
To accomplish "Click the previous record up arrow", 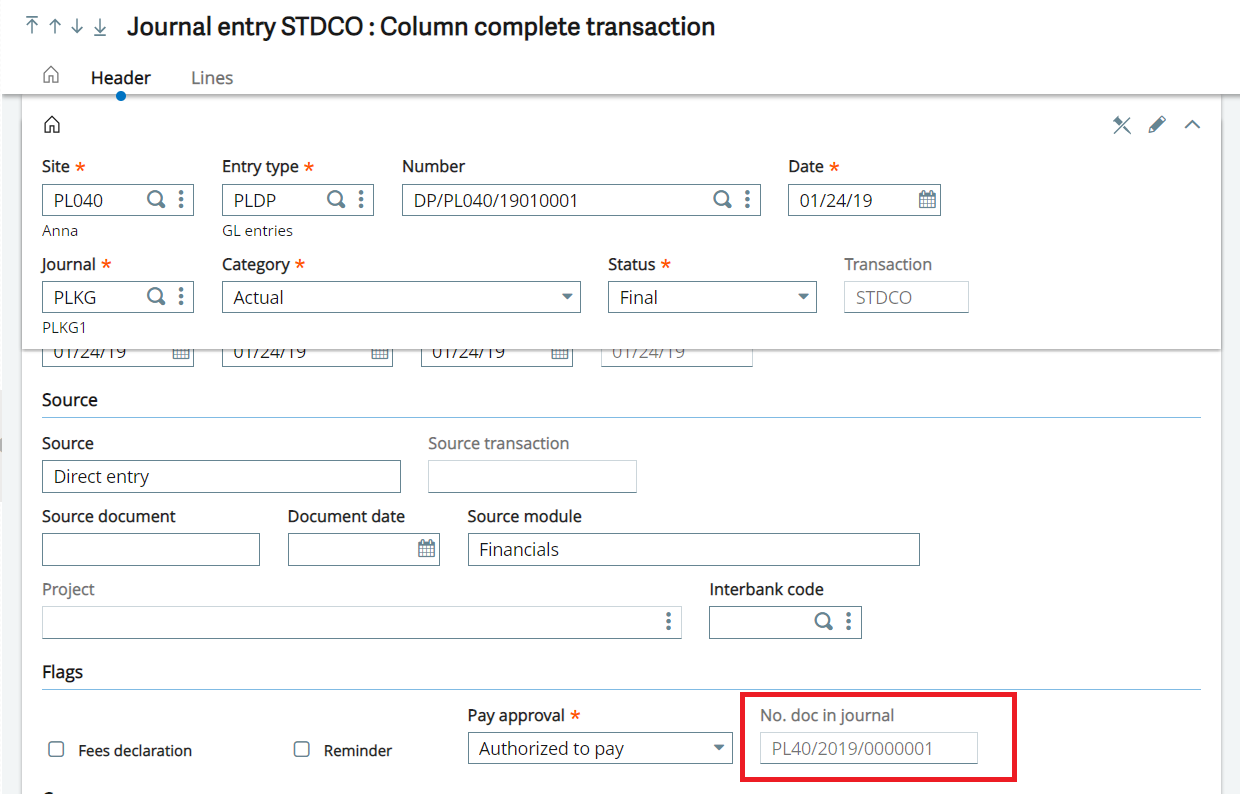I will (x=55, y=27).
